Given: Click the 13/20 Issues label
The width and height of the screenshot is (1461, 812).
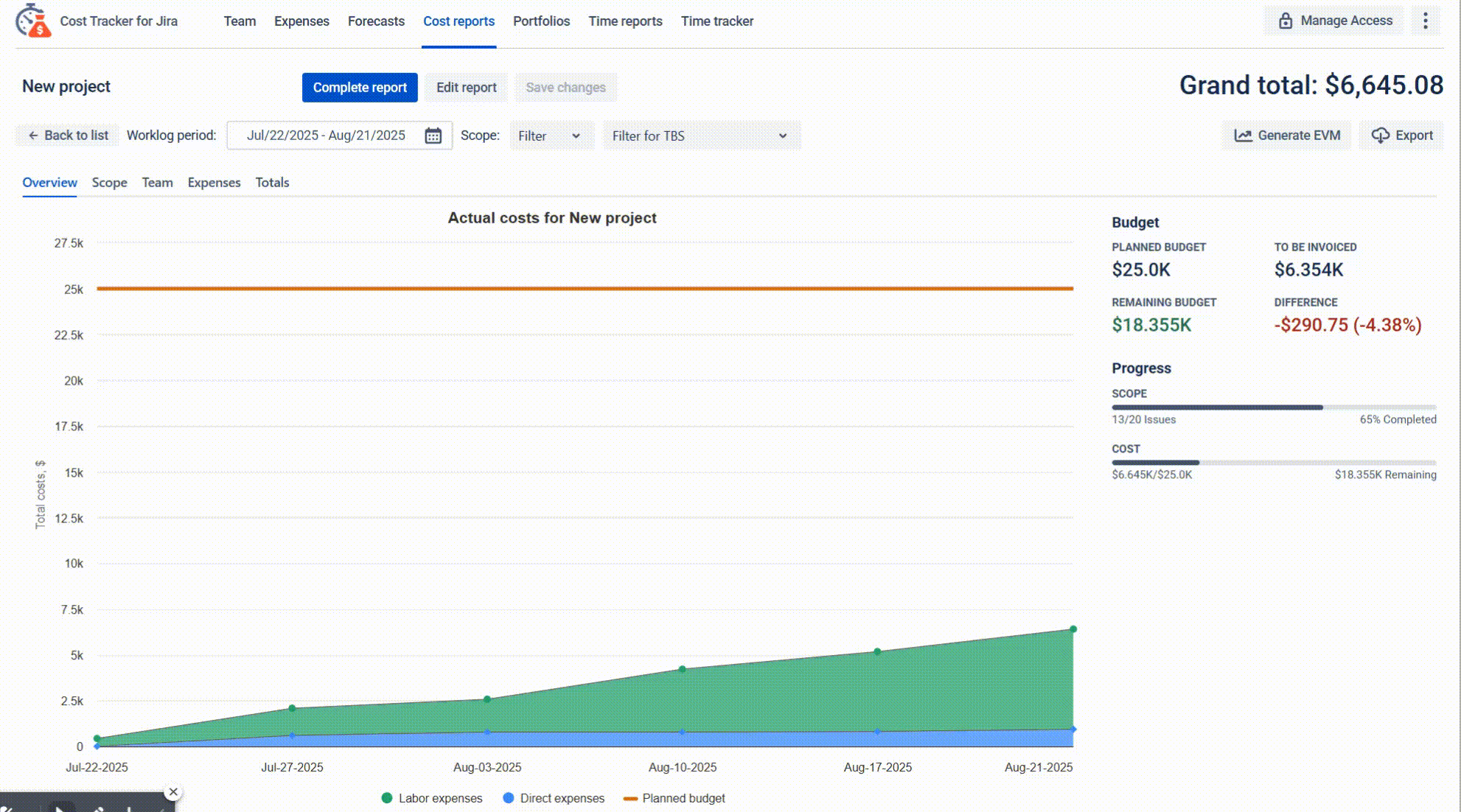Looking at the screenshot, I should coord(1144,419).
